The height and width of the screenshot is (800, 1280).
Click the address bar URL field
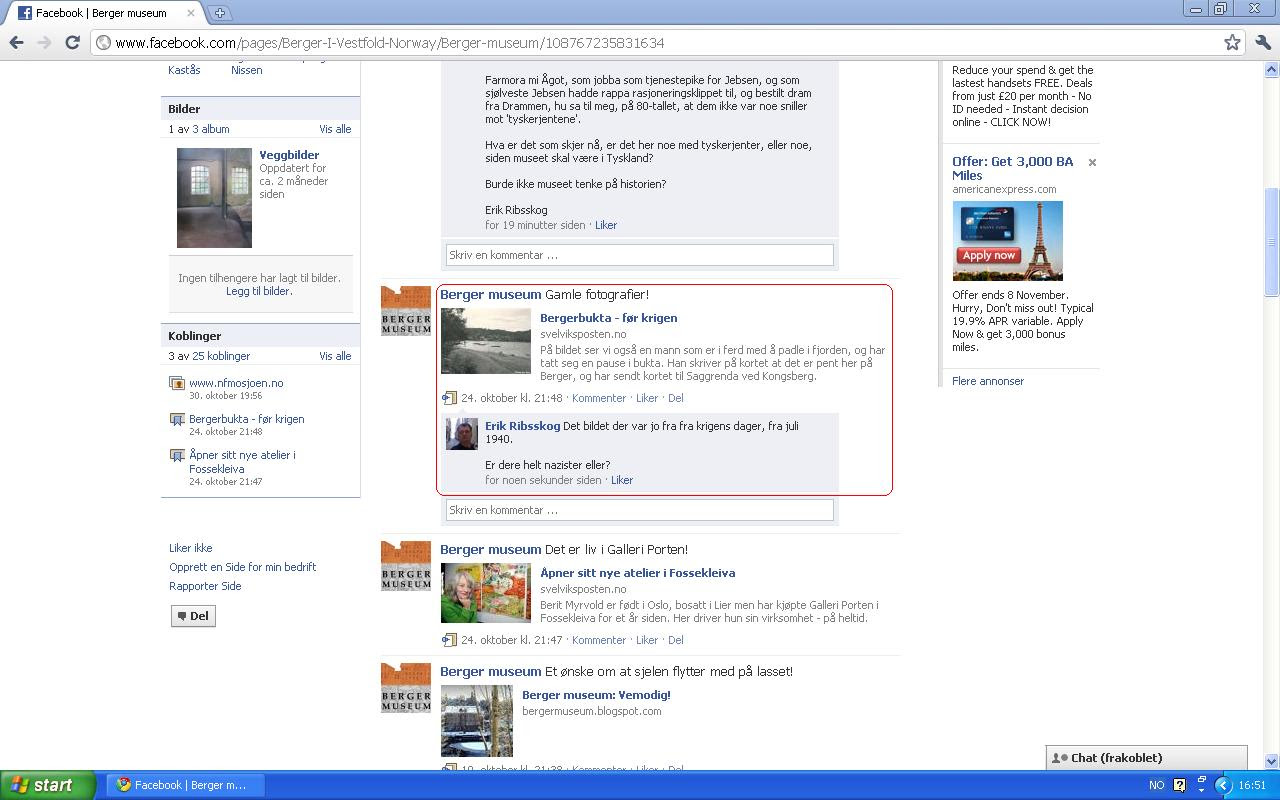click(x=655, y=42)
